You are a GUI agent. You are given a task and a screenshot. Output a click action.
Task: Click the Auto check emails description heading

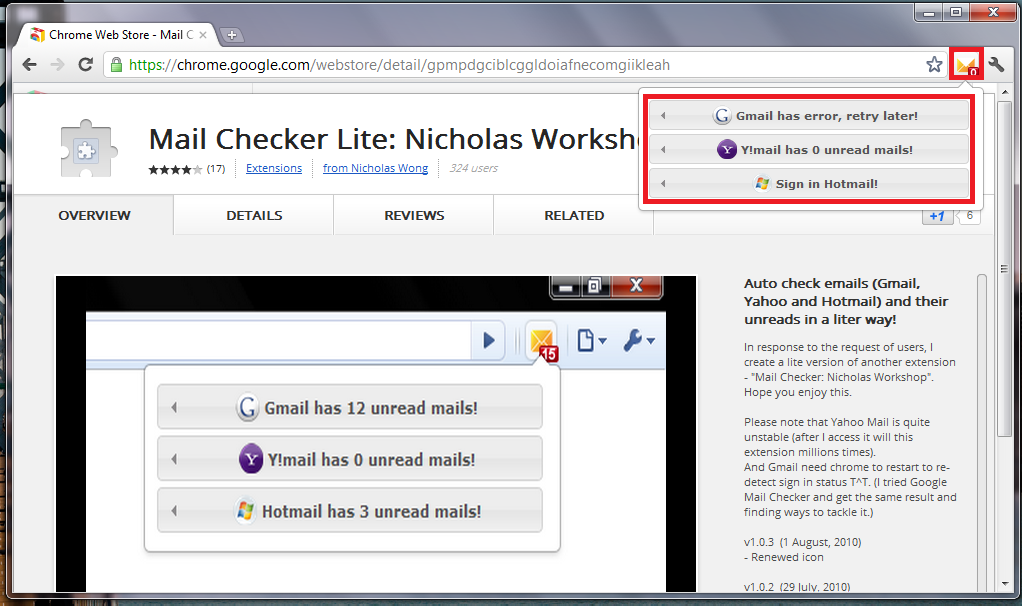846,301
